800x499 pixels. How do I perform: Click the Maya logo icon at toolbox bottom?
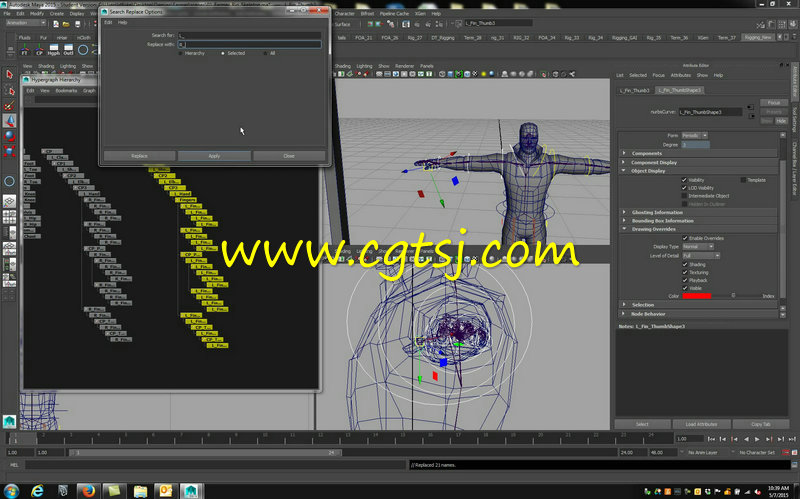pyautogui.click(x=9, y=421)
